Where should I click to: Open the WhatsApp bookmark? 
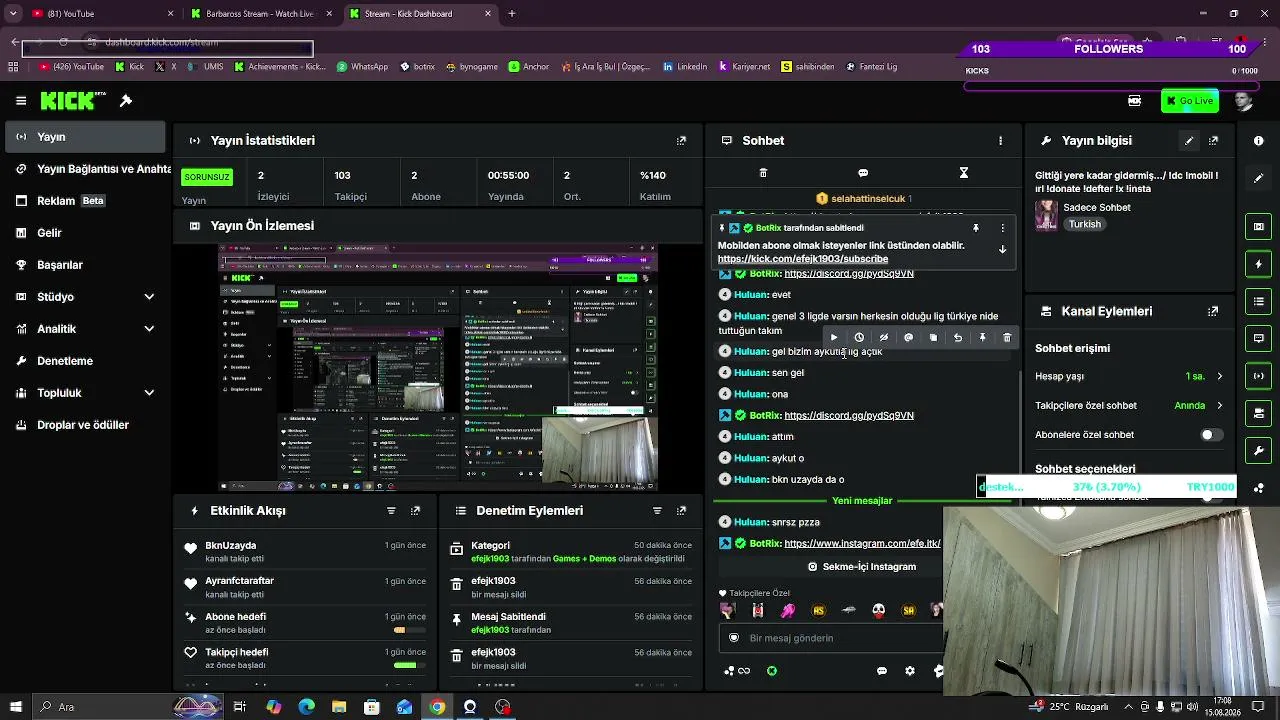pos(362,67)
